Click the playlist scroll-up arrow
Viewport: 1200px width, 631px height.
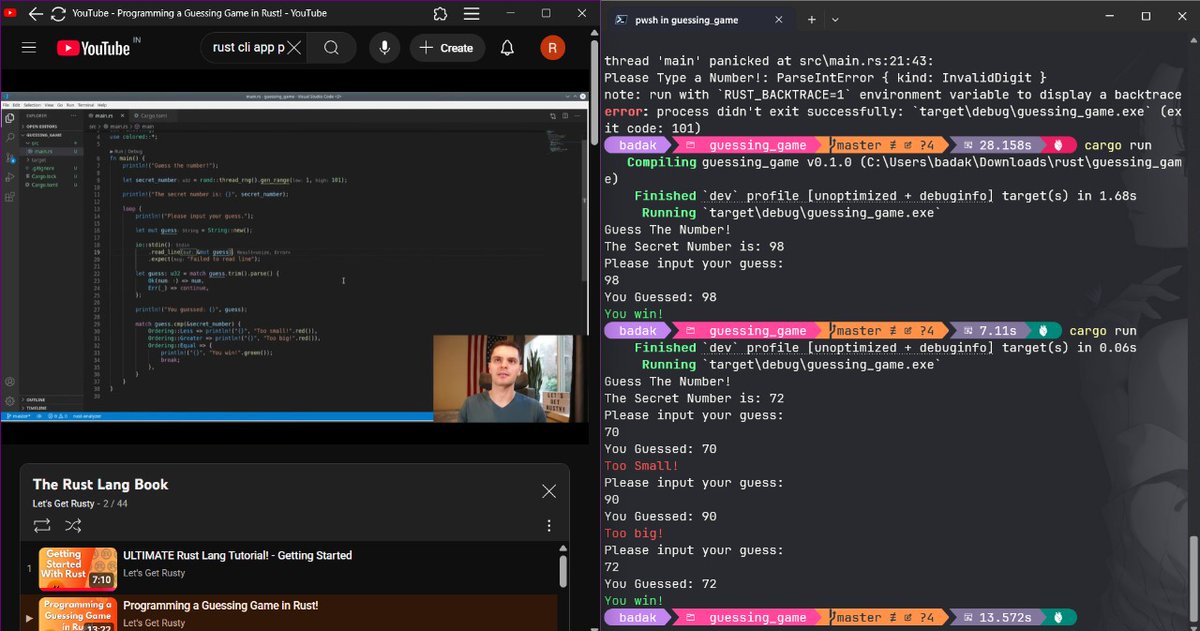(563, 548)
